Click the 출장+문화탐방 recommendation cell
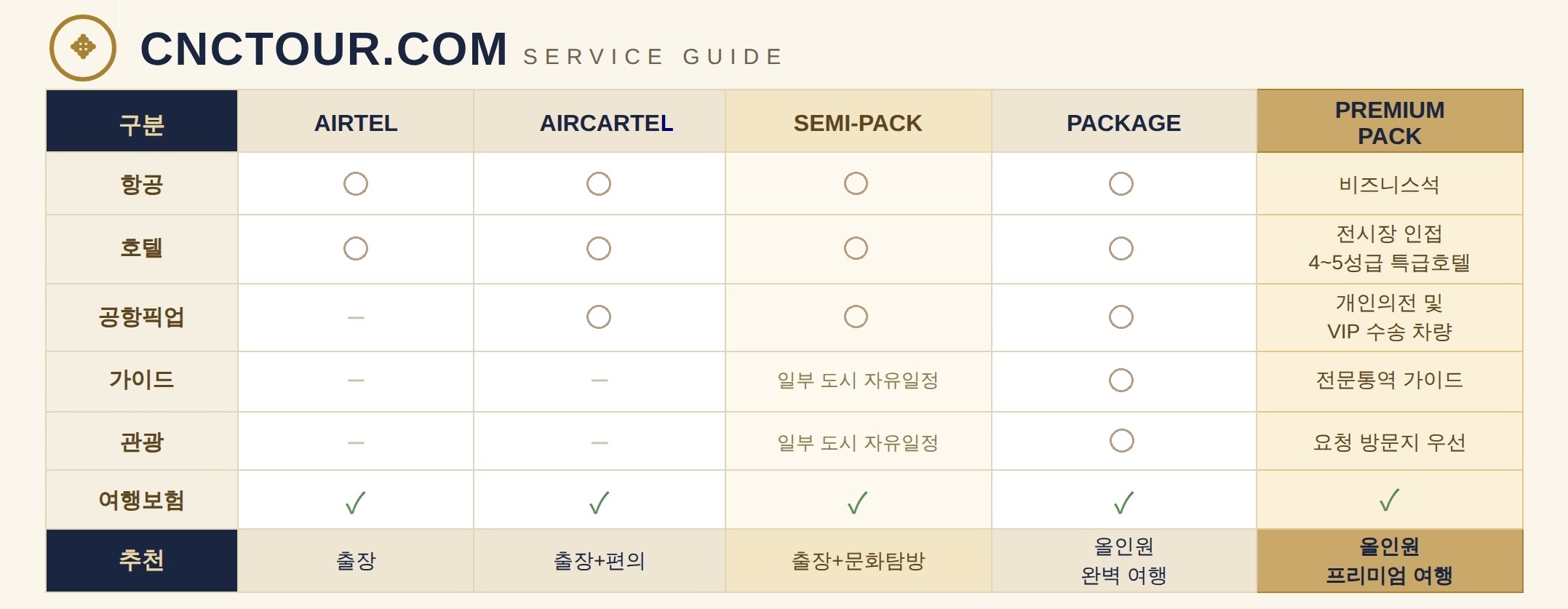The image size is (1568, 609). (x=858, y=560)
